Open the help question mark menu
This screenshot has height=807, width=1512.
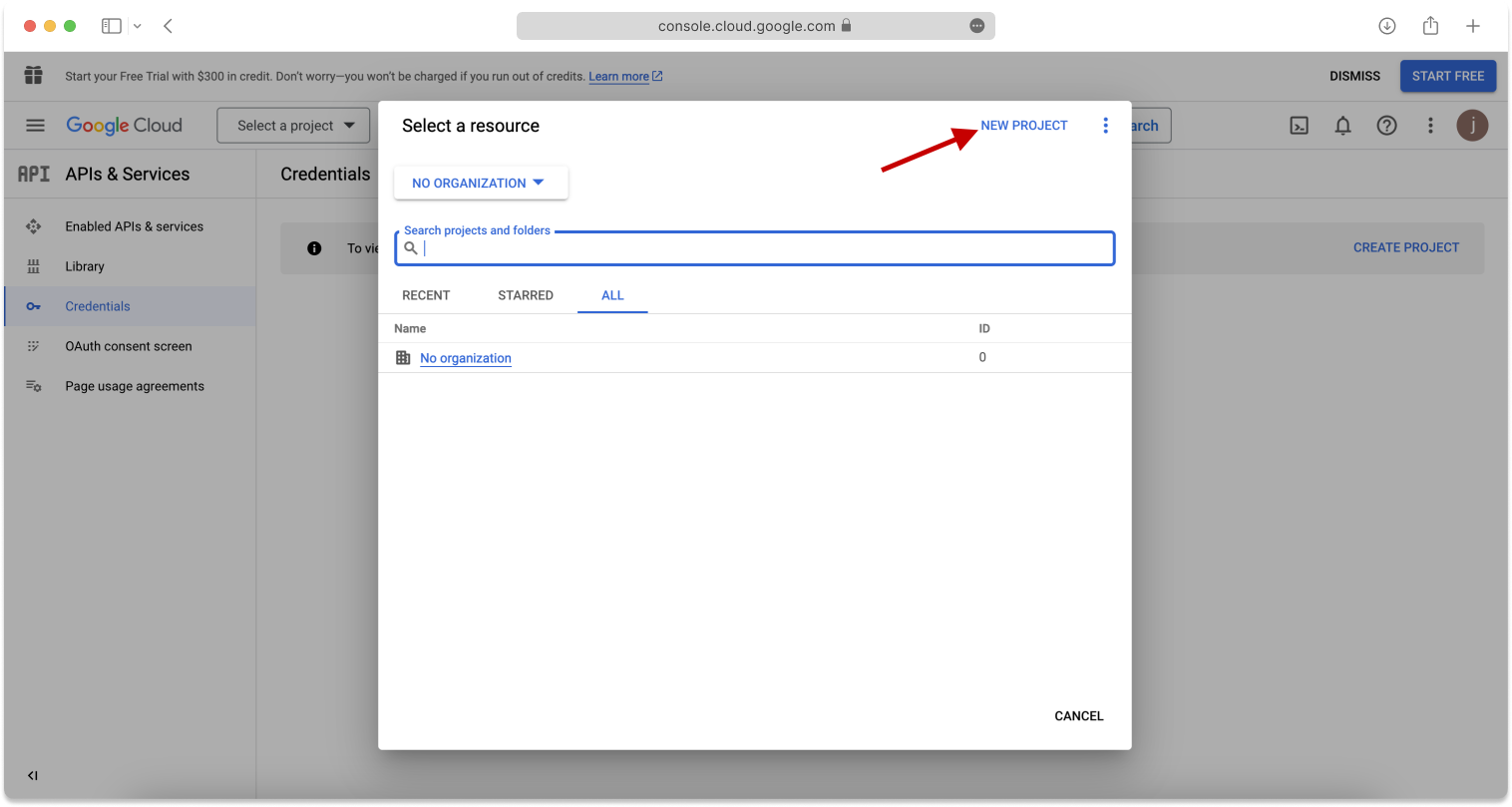point(1386,126)
